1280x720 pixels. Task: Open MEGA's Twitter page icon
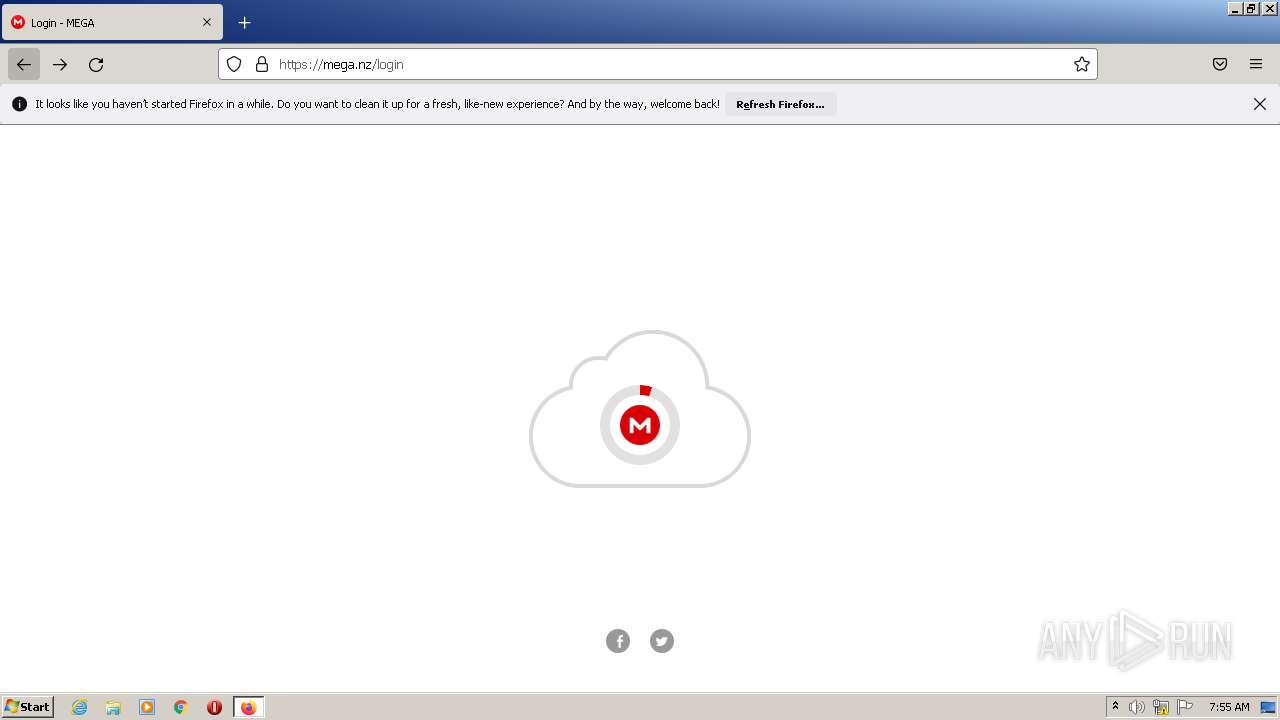[662, 641]
